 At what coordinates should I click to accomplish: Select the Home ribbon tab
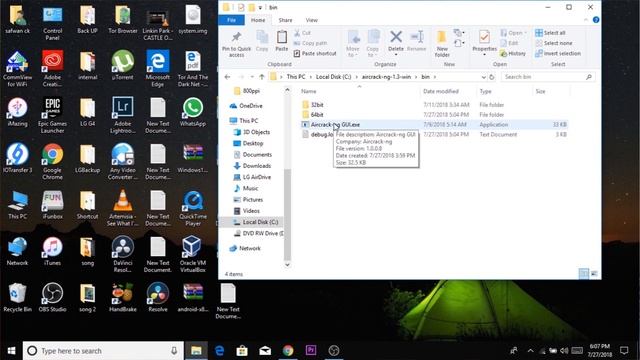point(258,20)
